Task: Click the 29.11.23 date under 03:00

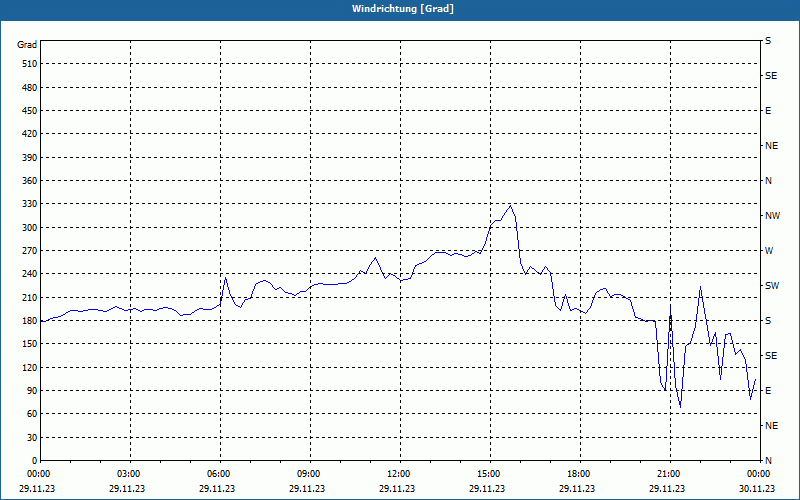Action: point(127,488)
